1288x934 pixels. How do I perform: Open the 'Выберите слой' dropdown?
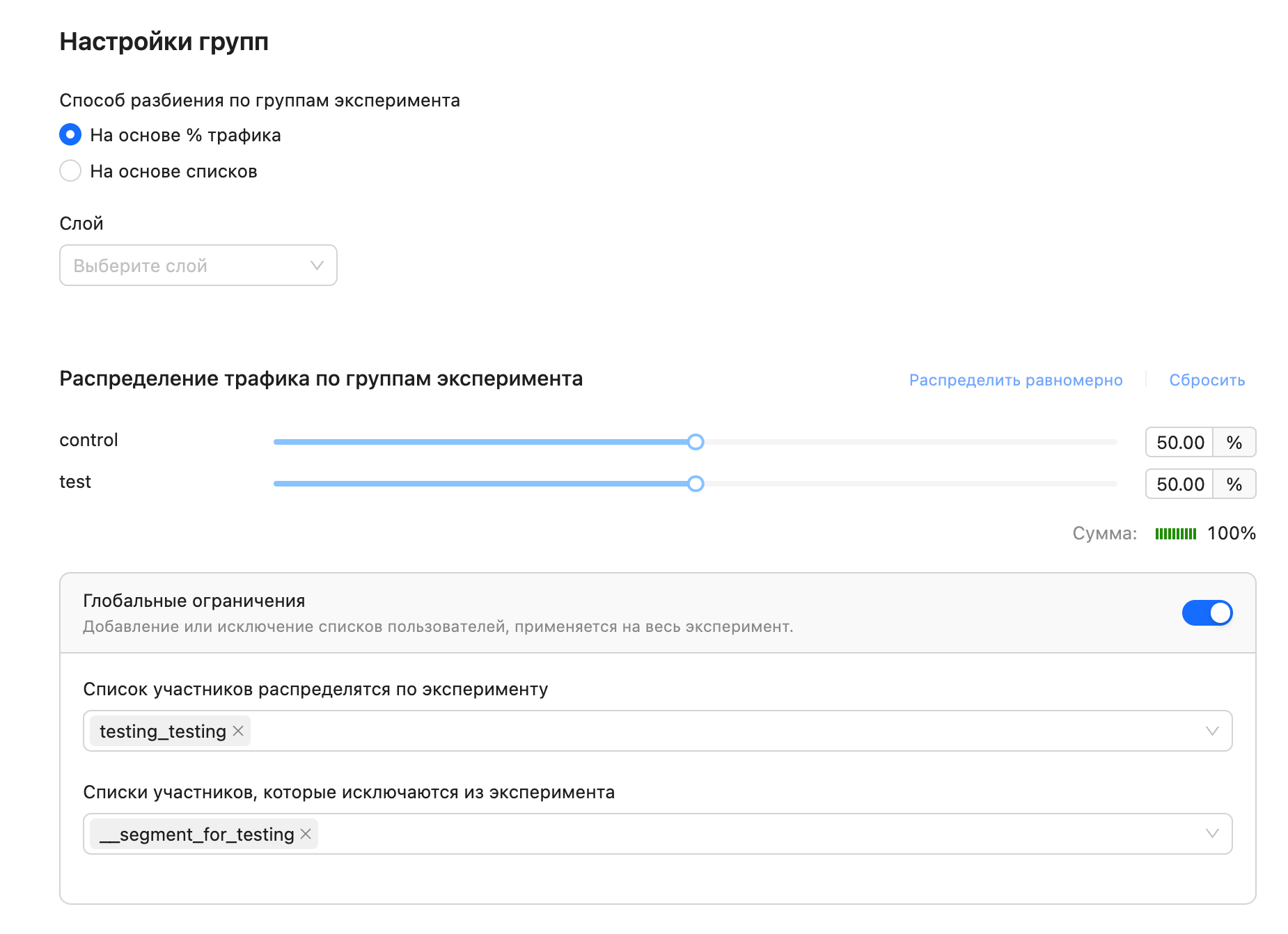[198, 265]
